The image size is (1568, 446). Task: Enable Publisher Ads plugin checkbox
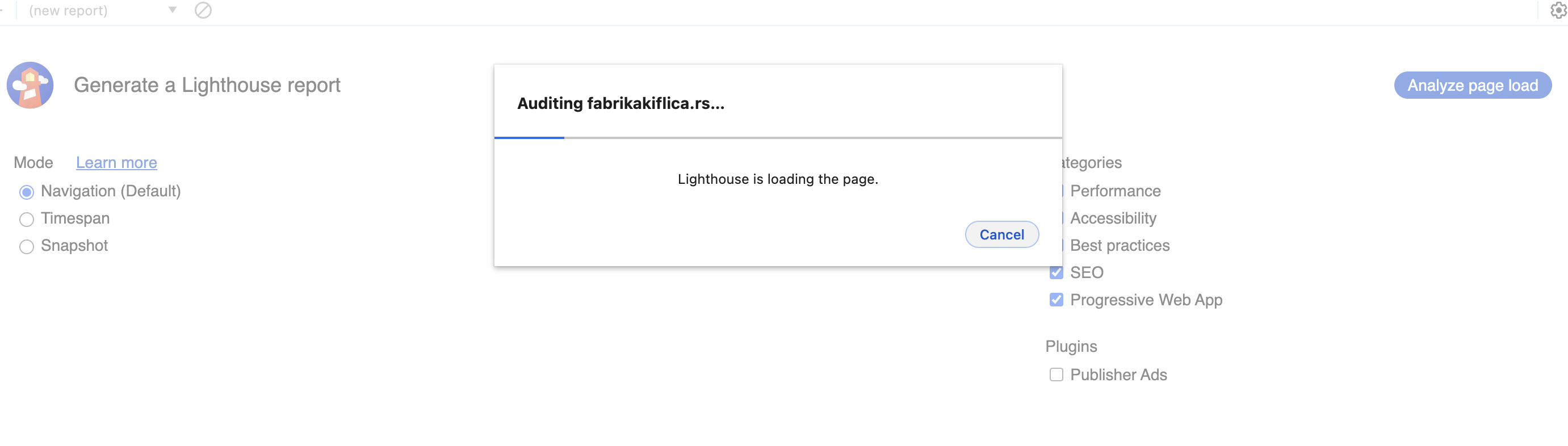[x=1056, y=375]
